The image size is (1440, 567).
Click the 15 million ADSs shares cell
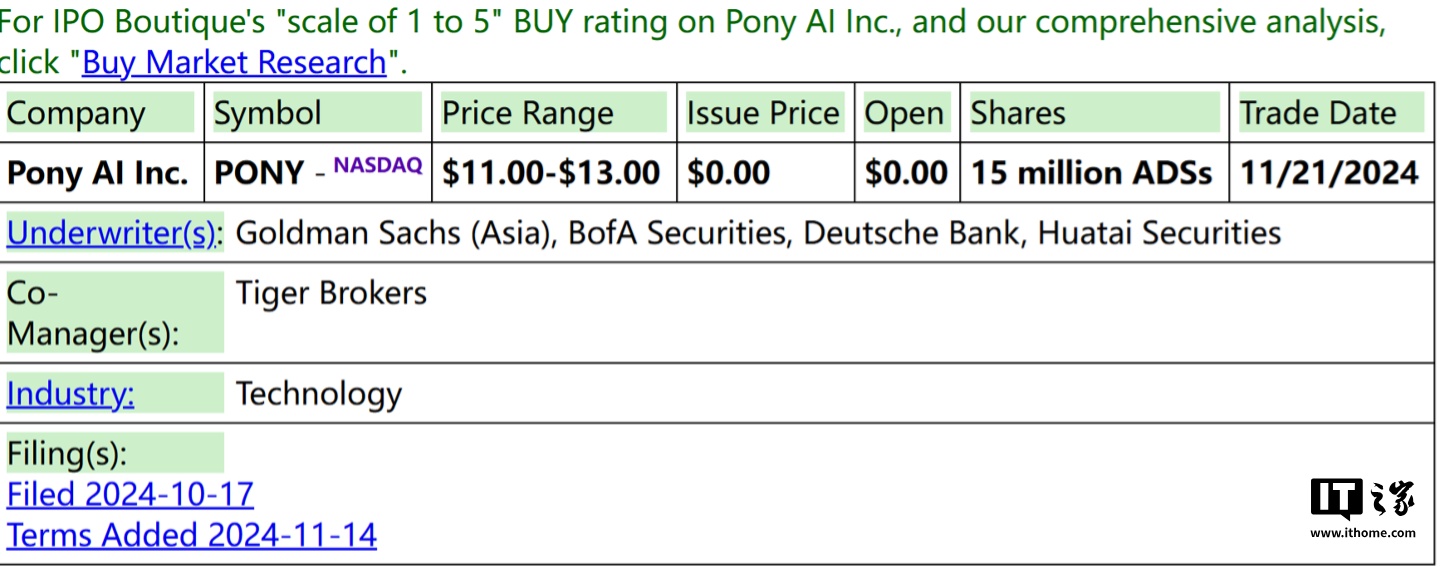(1092, 173)
